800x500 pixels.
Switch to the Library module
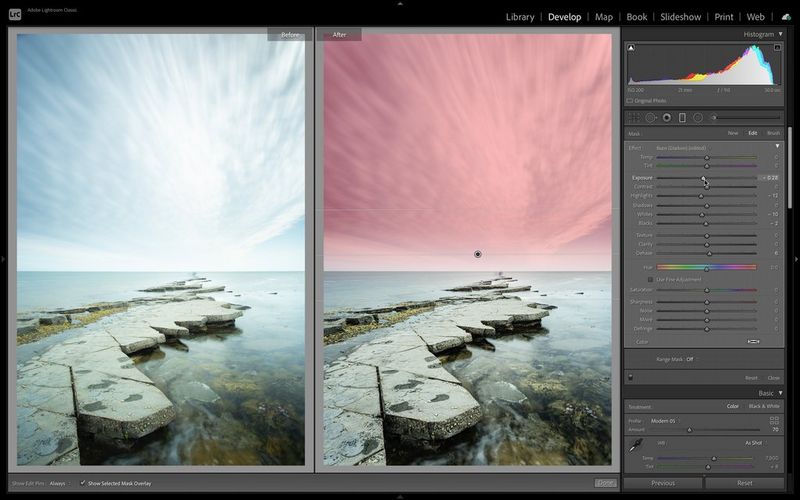pyautogui.click(x=520, y=17)
